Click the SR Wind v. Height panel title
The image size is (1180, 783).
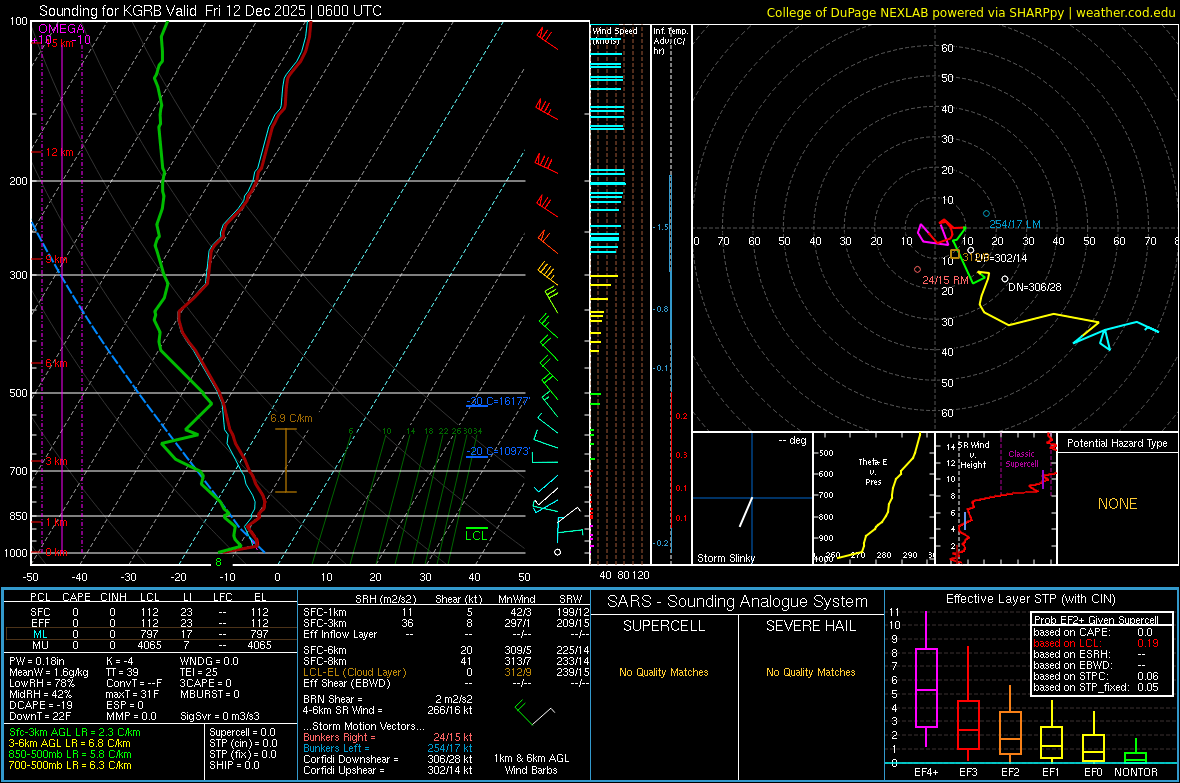[x=973, y=455]
